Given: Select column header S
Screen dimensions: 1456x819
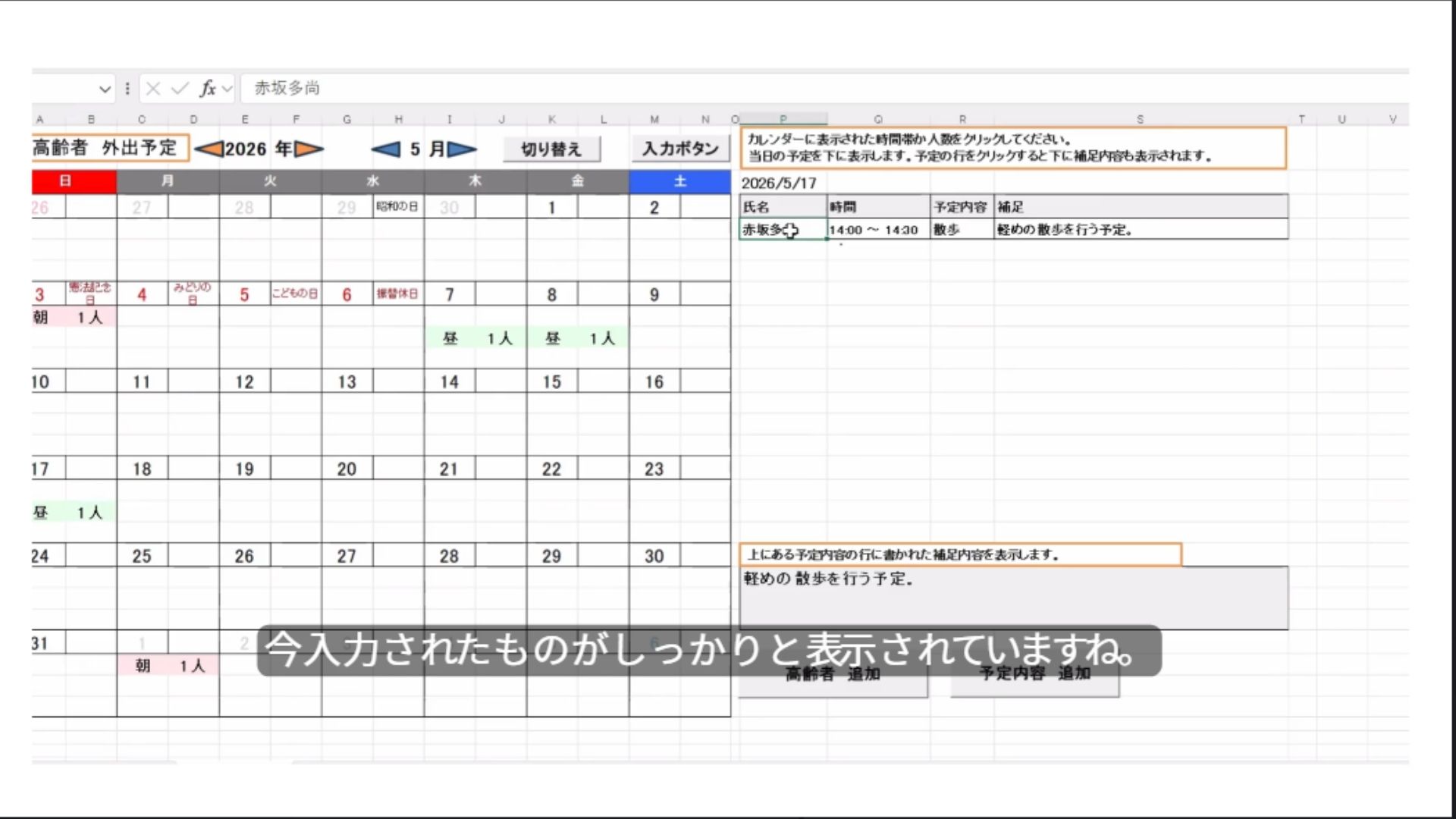Looking at the screenshot, I should click(1140, 120).
